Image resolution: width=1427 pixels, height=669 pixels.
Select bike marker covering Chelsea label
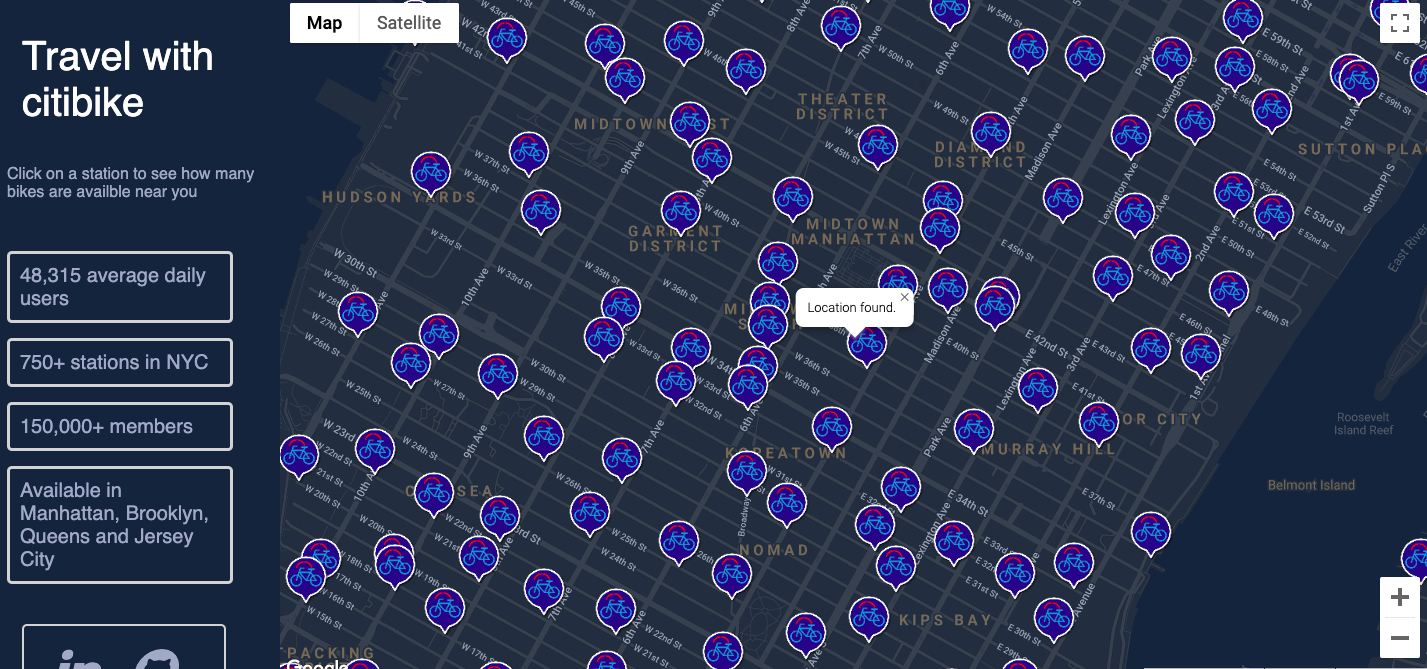click(x=434, y=494)
